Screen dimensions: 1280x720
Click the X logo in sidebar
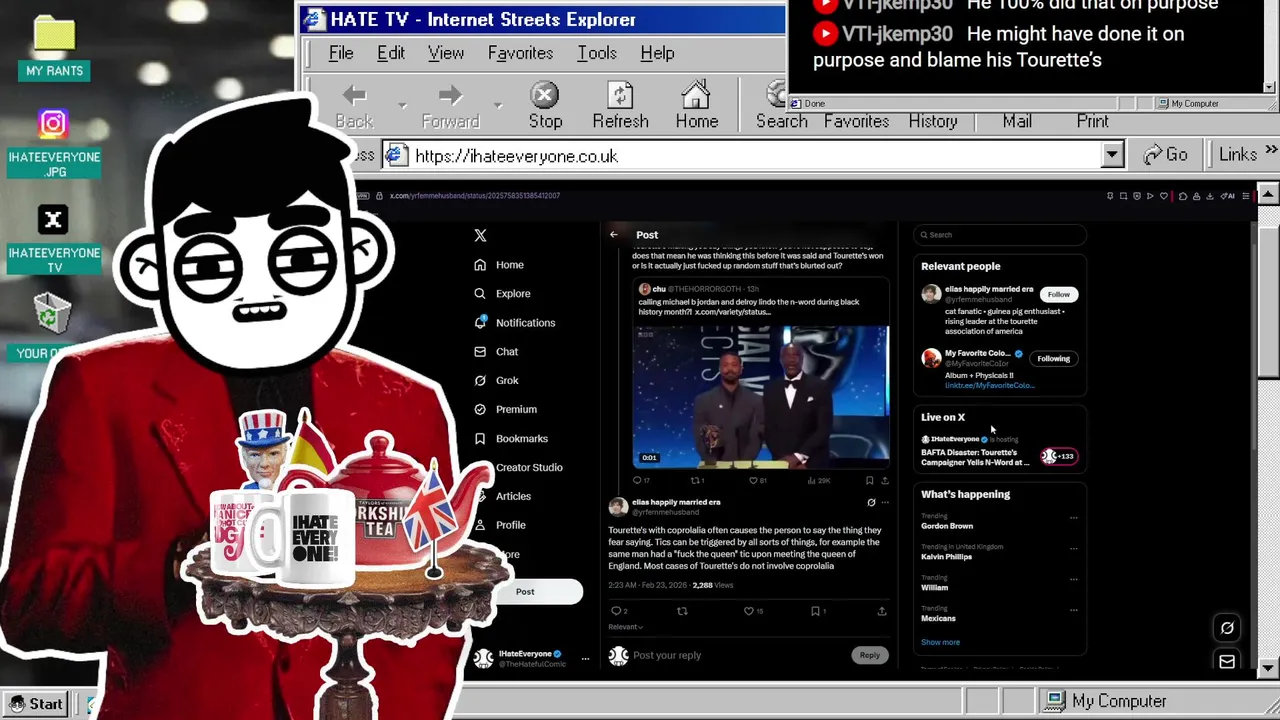(480, 235)
